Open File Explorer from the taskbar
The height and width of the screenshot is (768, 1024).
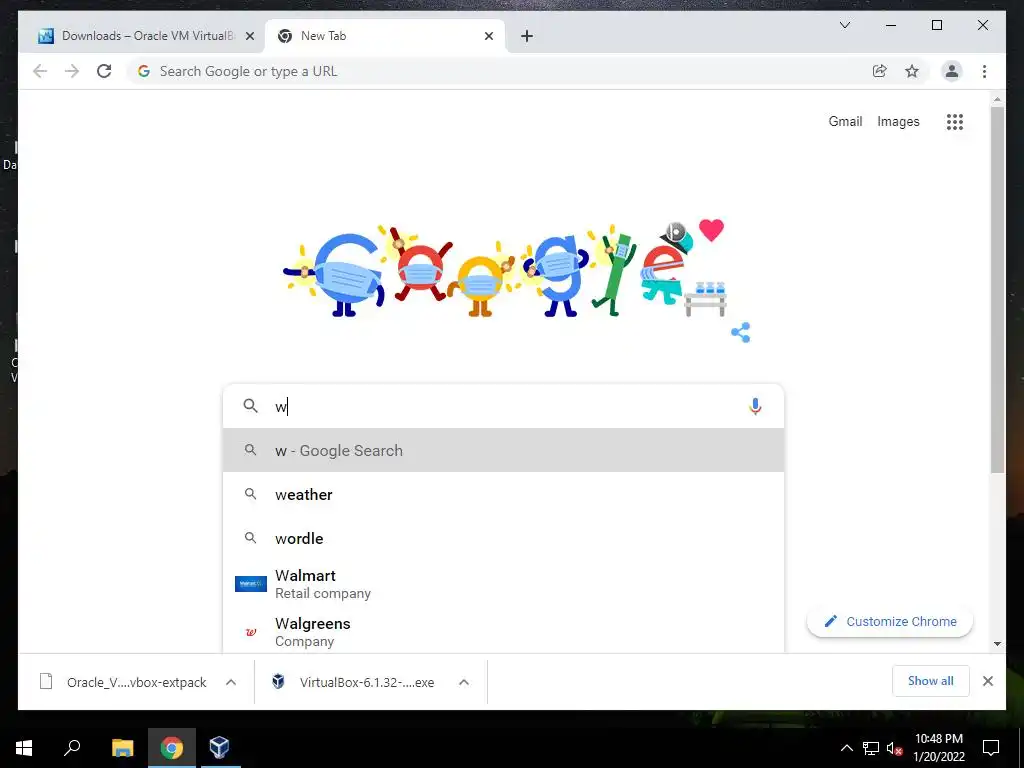pos(122,748)
